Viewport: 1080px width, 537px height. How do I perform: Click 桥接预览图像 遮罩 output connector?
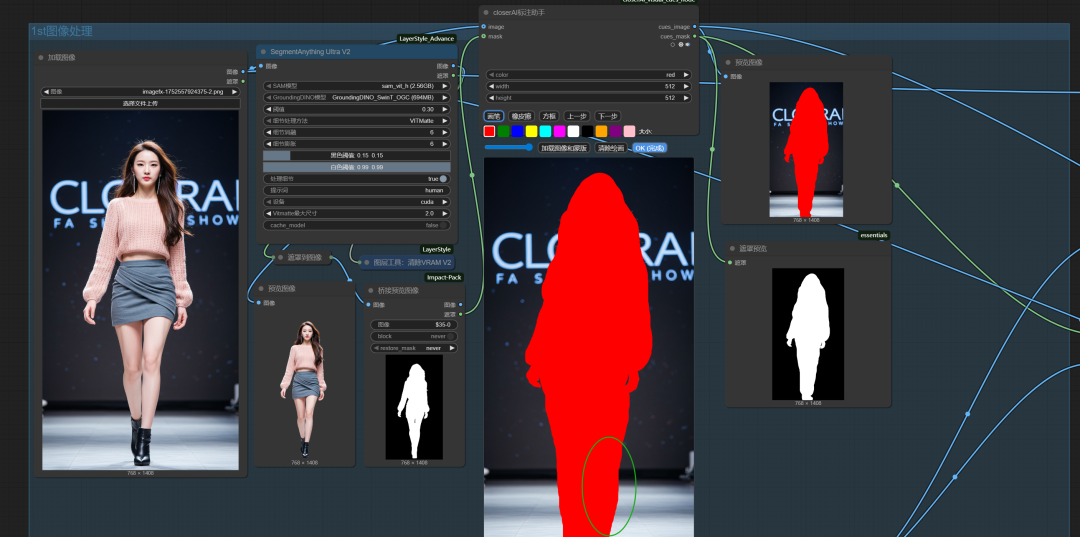coord(461,314)
